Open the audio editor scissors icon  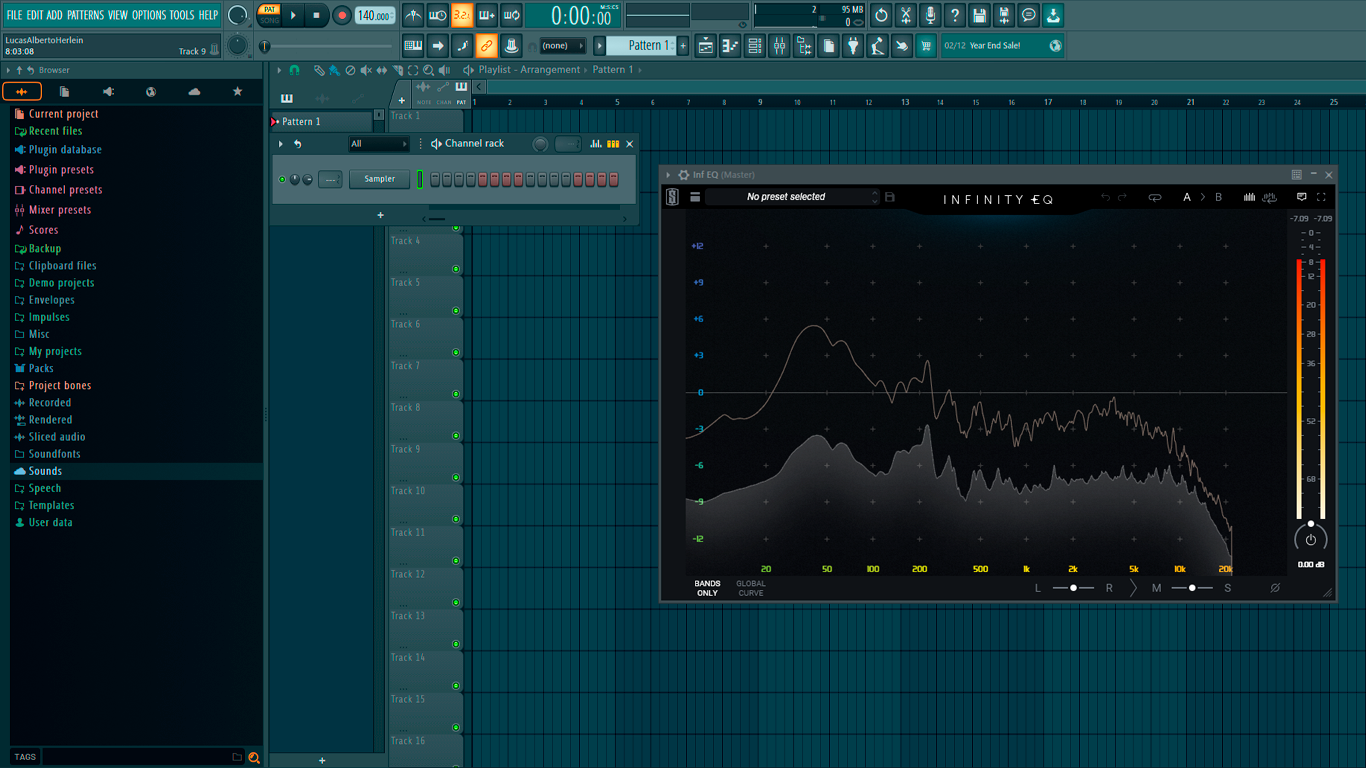(906, 15)
